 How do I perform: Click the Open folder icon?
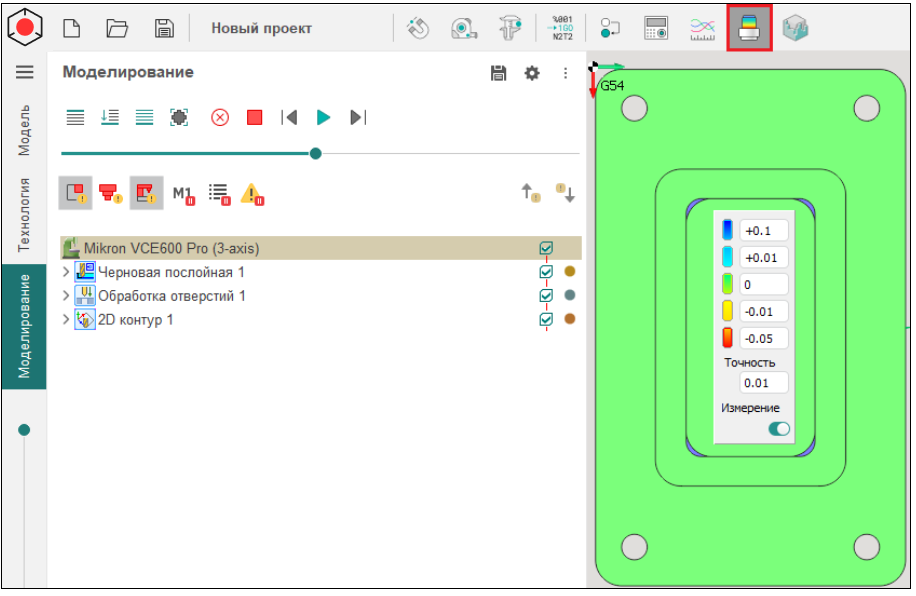[117, 29]
